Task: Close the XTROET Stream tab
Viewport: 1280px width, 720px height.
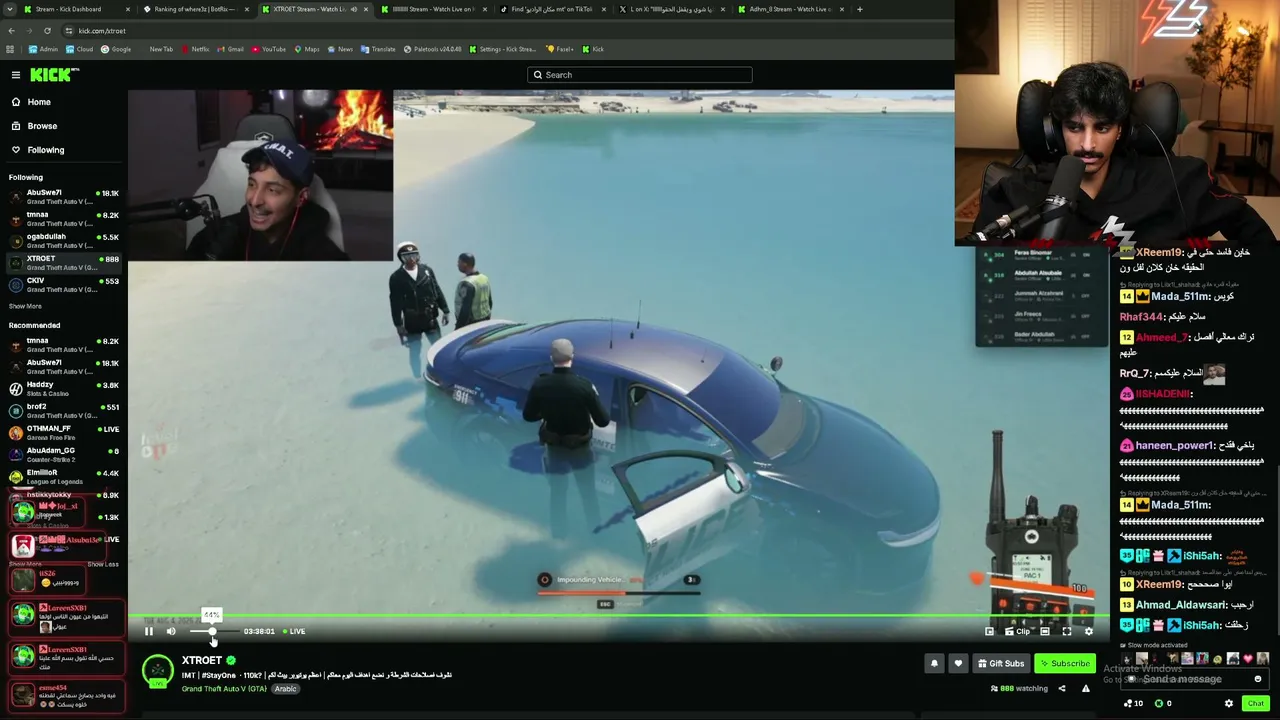Action: click(365, 9)
